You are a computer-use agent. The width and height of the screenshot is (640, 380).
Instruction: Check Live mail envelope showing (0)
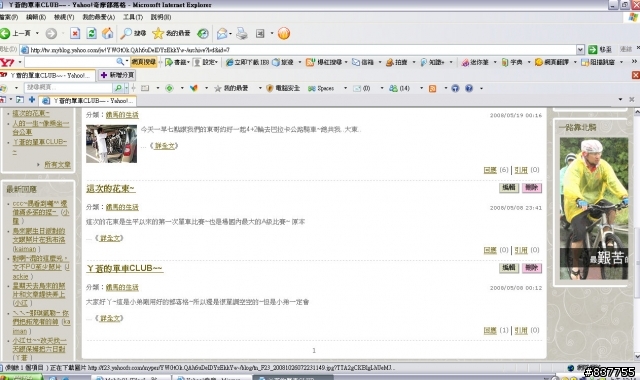point(362,88)
